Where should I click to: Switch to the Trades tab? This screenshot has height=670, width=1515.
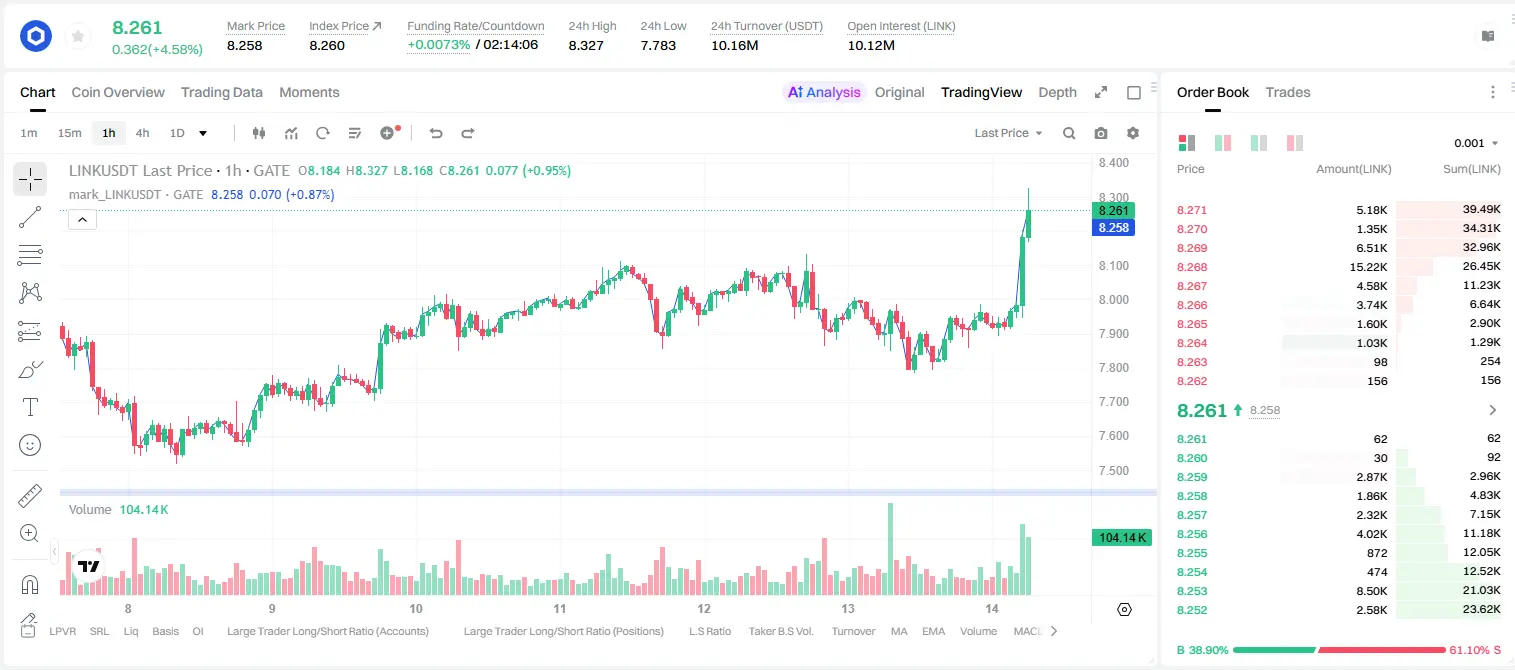tap(1287, 92)
